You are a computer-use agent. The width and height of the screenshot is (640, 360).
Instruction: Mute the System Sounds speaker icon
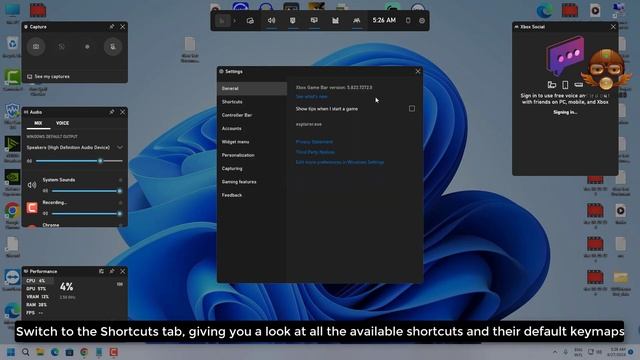(32, 185)
